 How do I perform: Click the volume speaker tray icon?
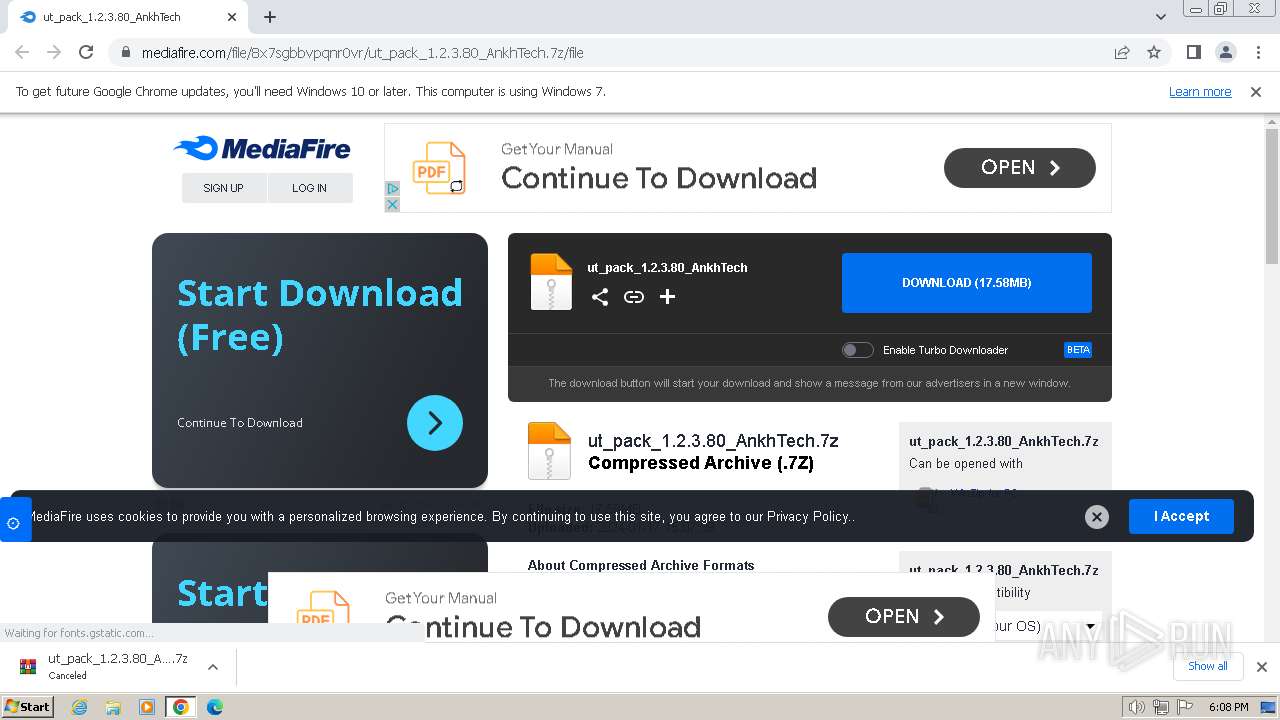[1137, 707]
